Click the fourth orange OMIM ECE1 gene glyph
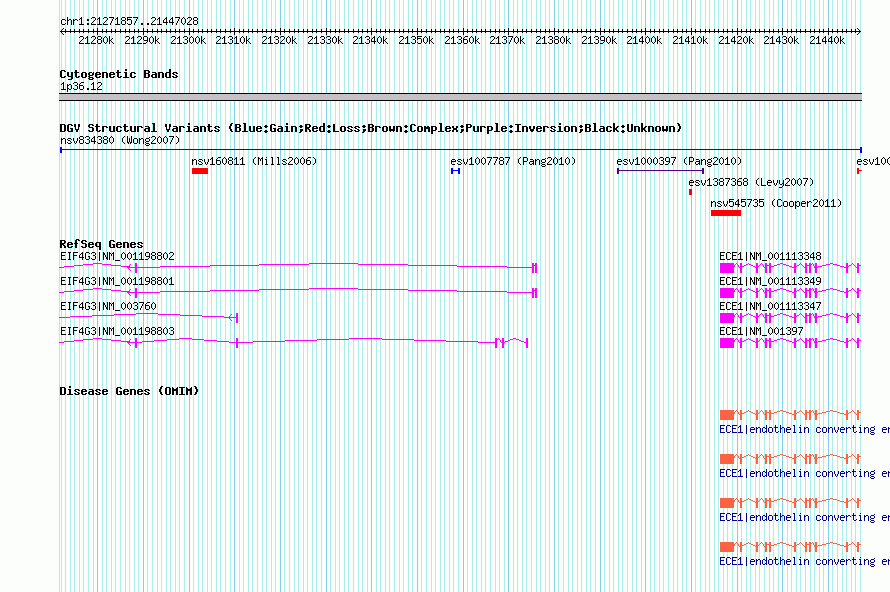This screenshot has height=592, width=890. (x=790, y=547)
